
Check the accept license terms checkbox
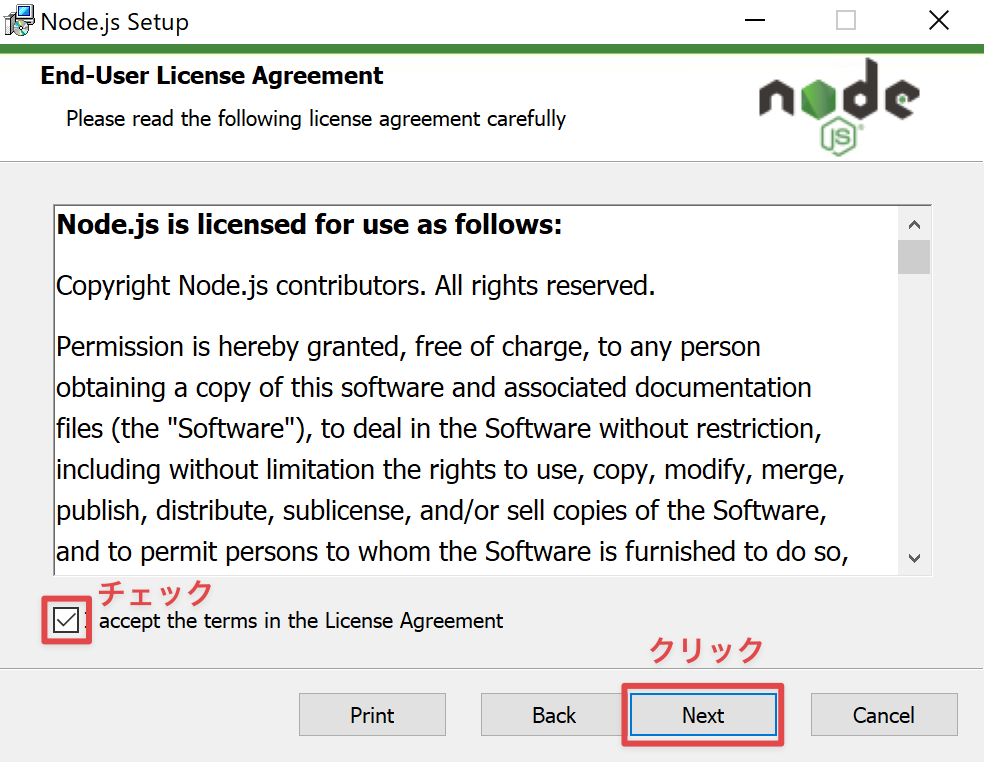pyautogui.click(x=66, y=620)
